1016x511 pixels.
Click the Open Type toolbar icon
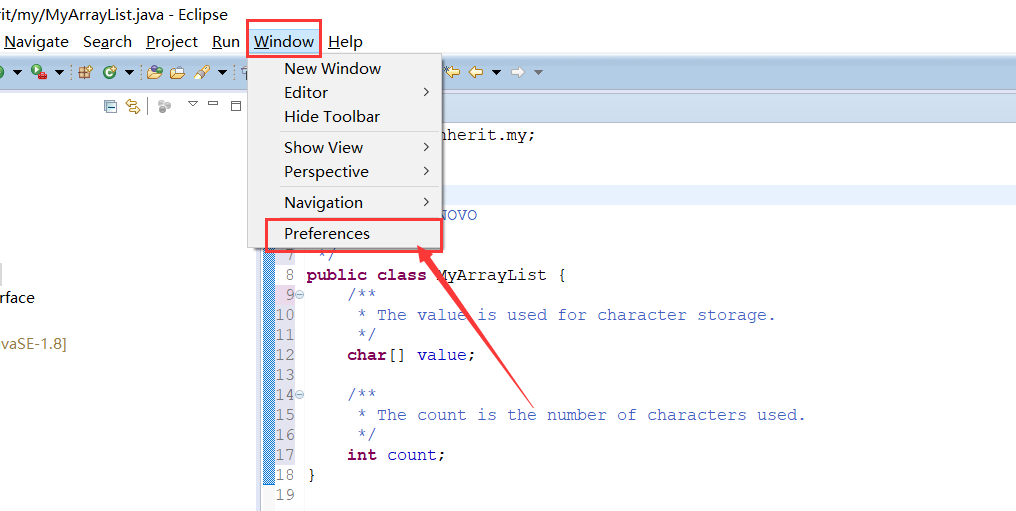(x=154, y=72)
